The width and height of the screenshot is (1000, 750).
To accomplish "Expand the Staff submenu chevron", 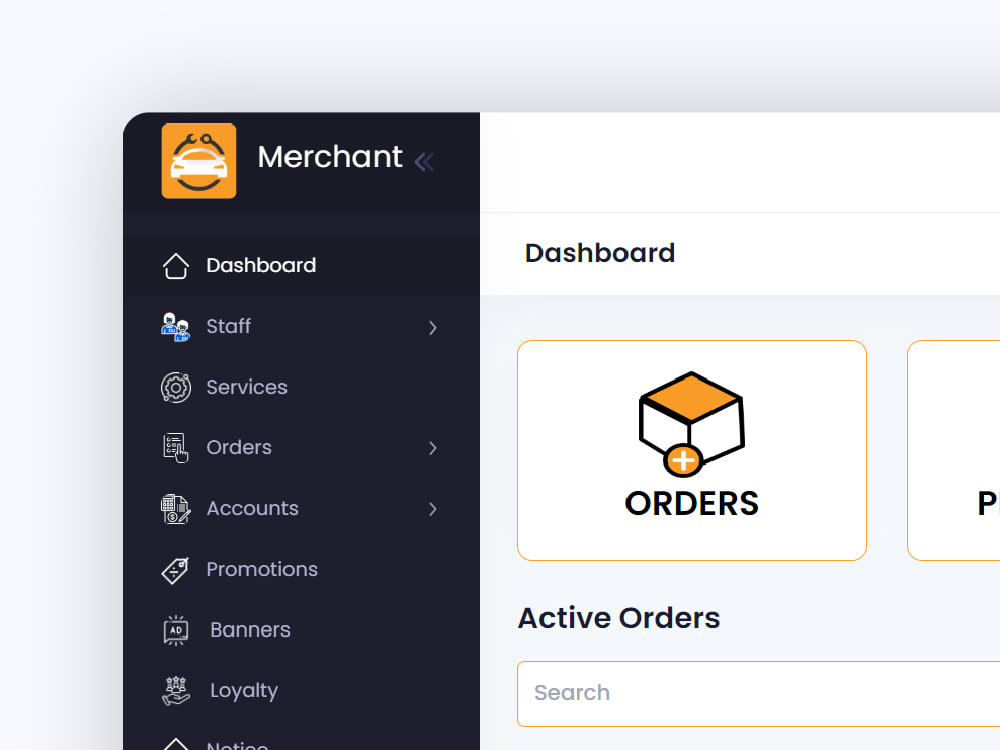I will pos(433,327).
